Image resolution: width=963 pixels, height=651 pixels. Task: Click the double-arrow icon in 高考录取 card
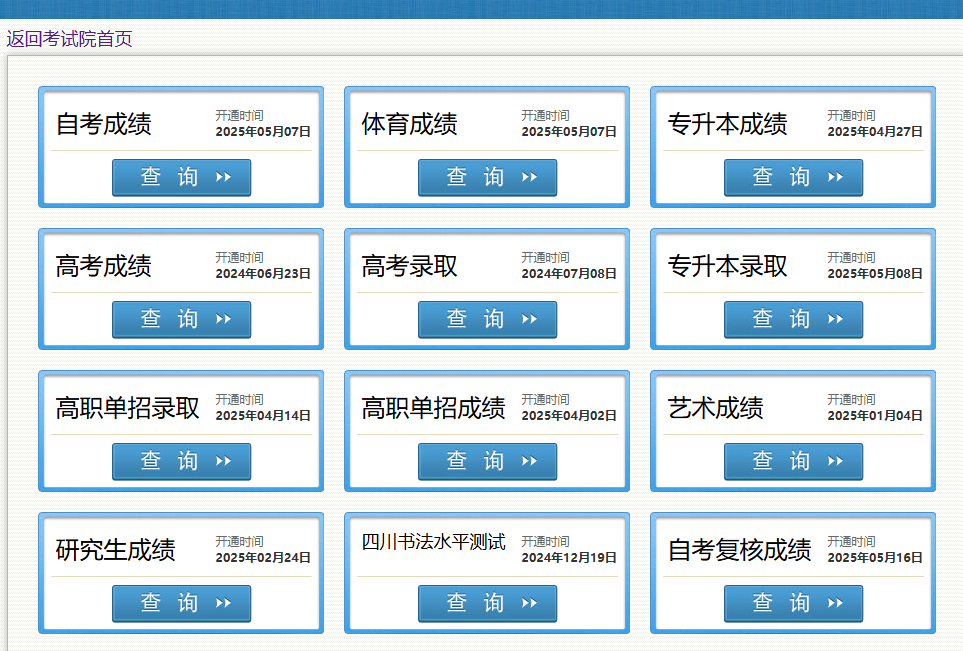click(529, 319)
